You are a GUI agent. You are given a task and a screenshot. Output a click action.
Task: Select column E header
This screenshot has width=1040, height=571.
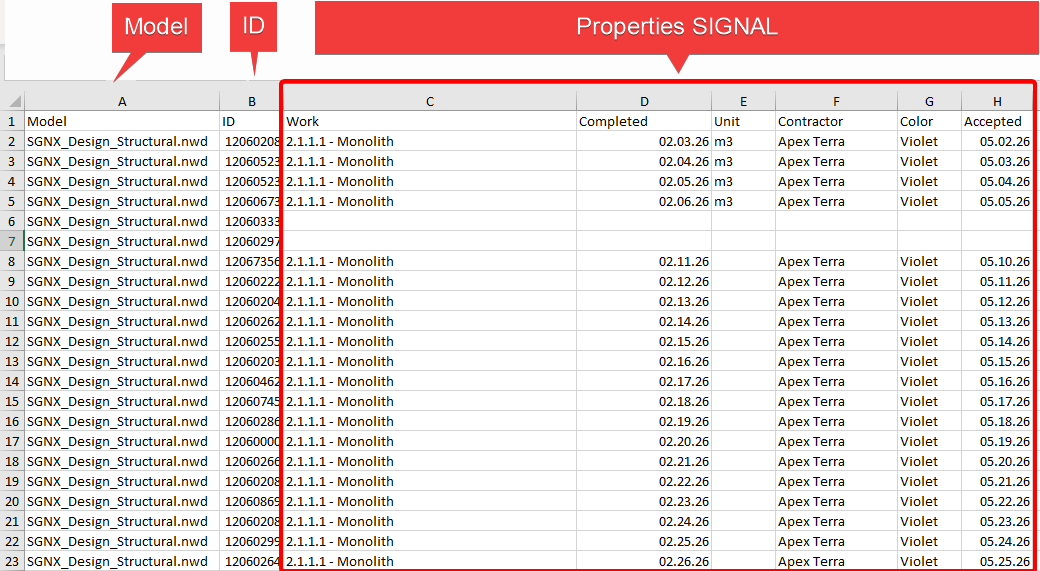(744, 101)
